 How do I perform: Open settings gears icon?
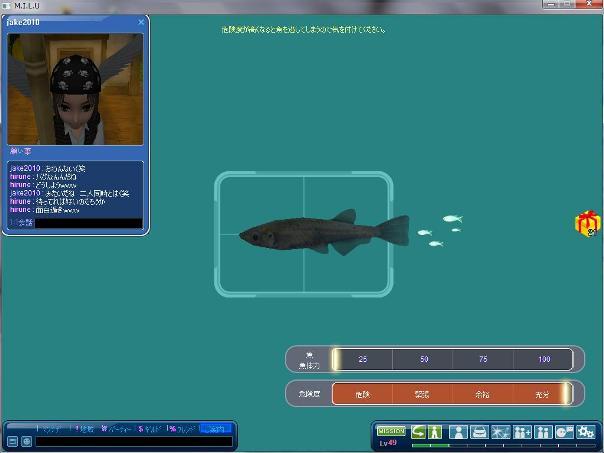[x=585, y=432]
